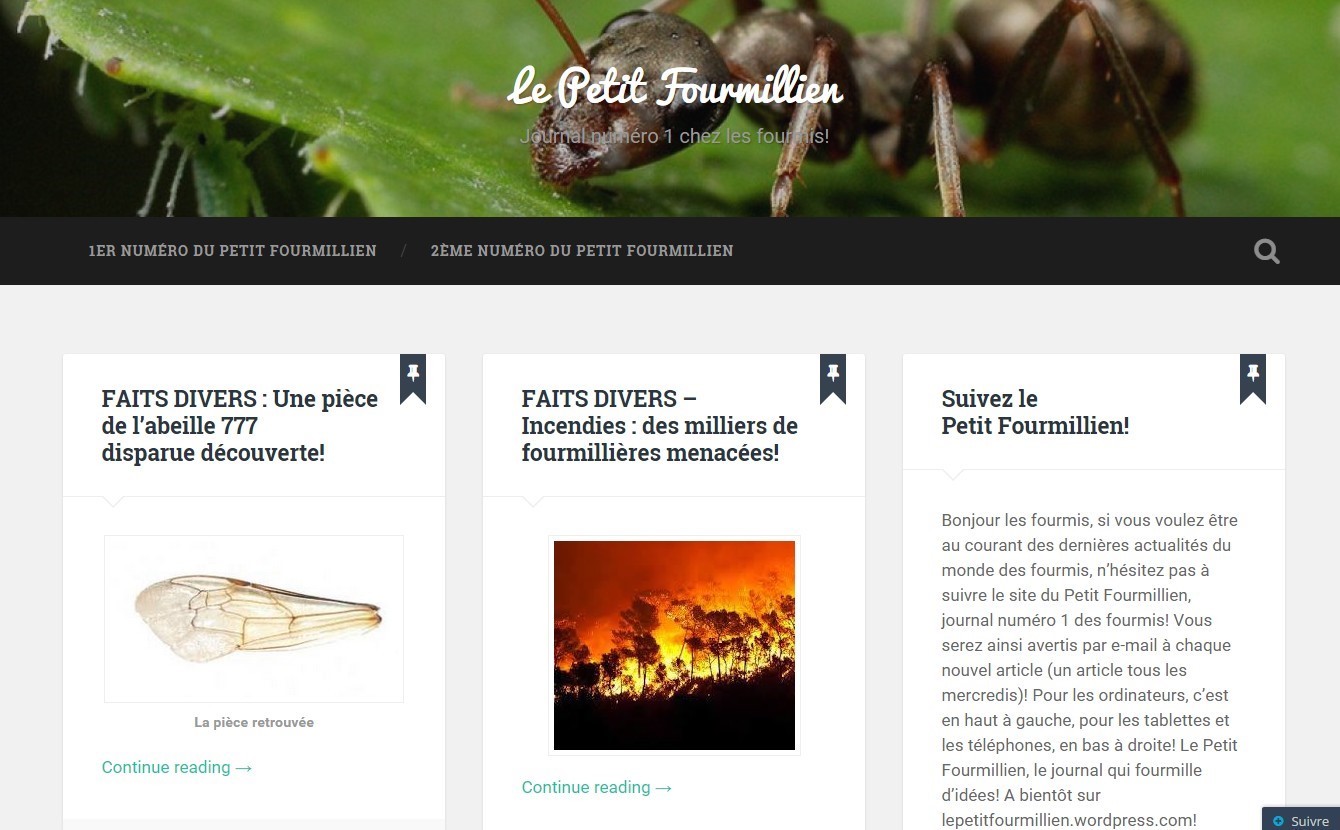1340x830 pixels.
Task: Open the search magnifier icon
Action: [x=1267, y=251]
